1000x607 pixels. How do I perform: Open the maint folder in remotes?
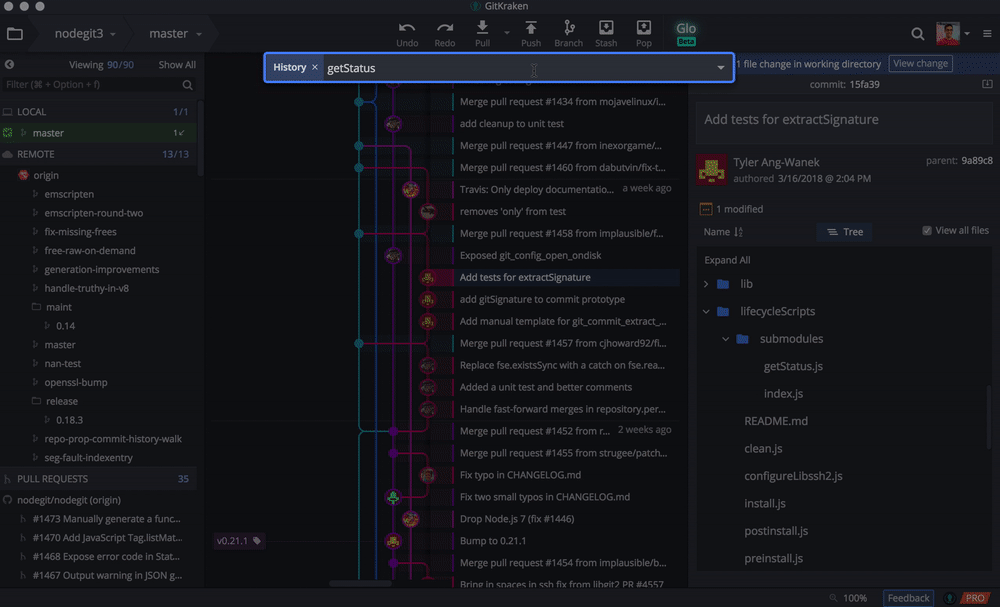tap(58, 307)
